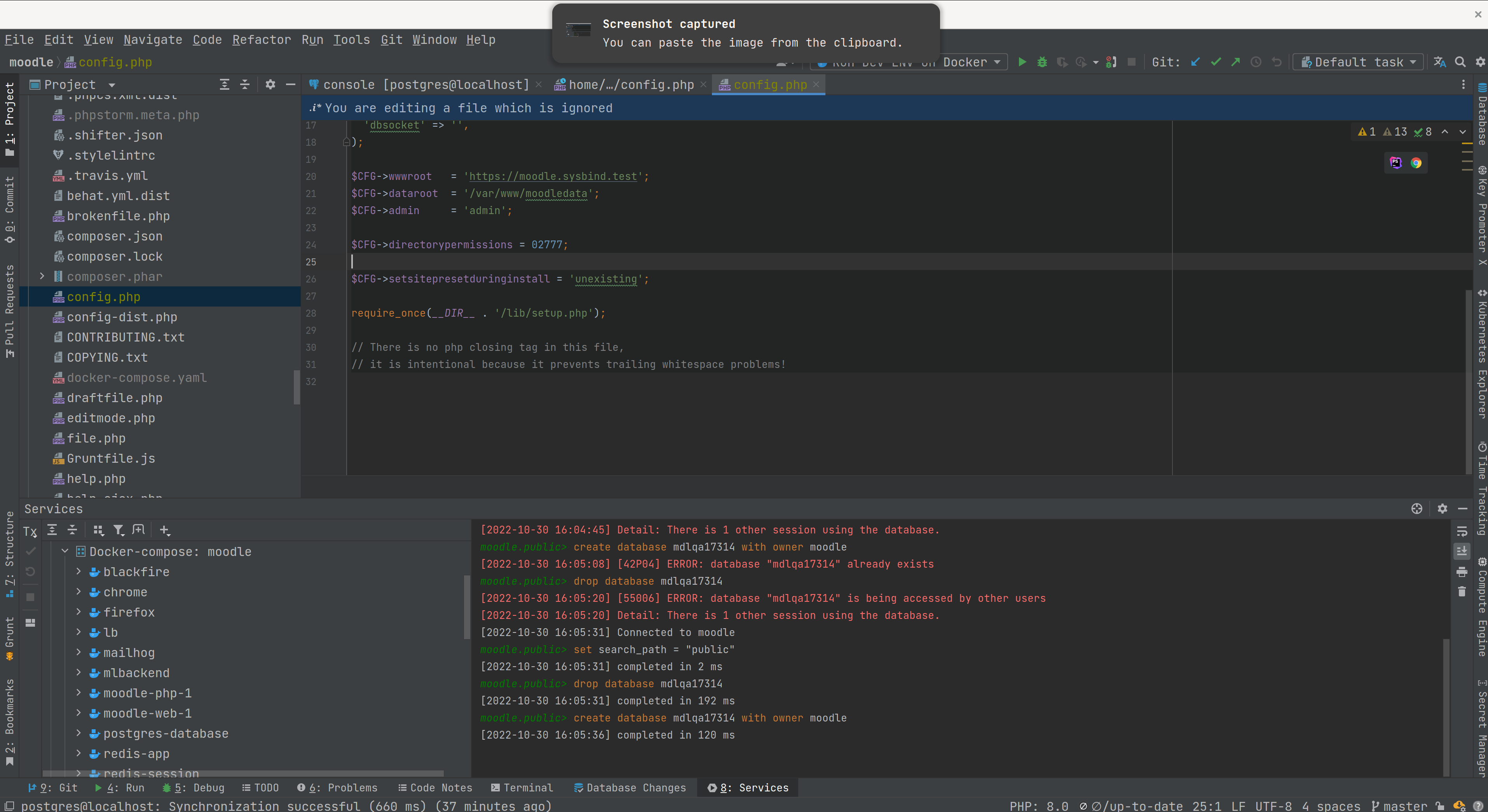This screenshot has width=1488, height=812.
Task: Open Services panel settings gear
Action: click(x=1443, y=509)
